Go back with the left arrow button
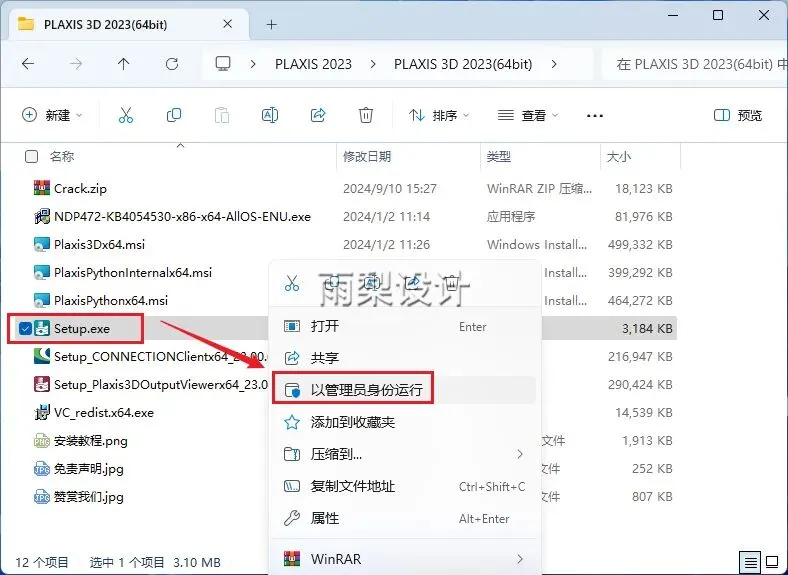The width and height of the screenshot is (788, 575). coord(28,64)
